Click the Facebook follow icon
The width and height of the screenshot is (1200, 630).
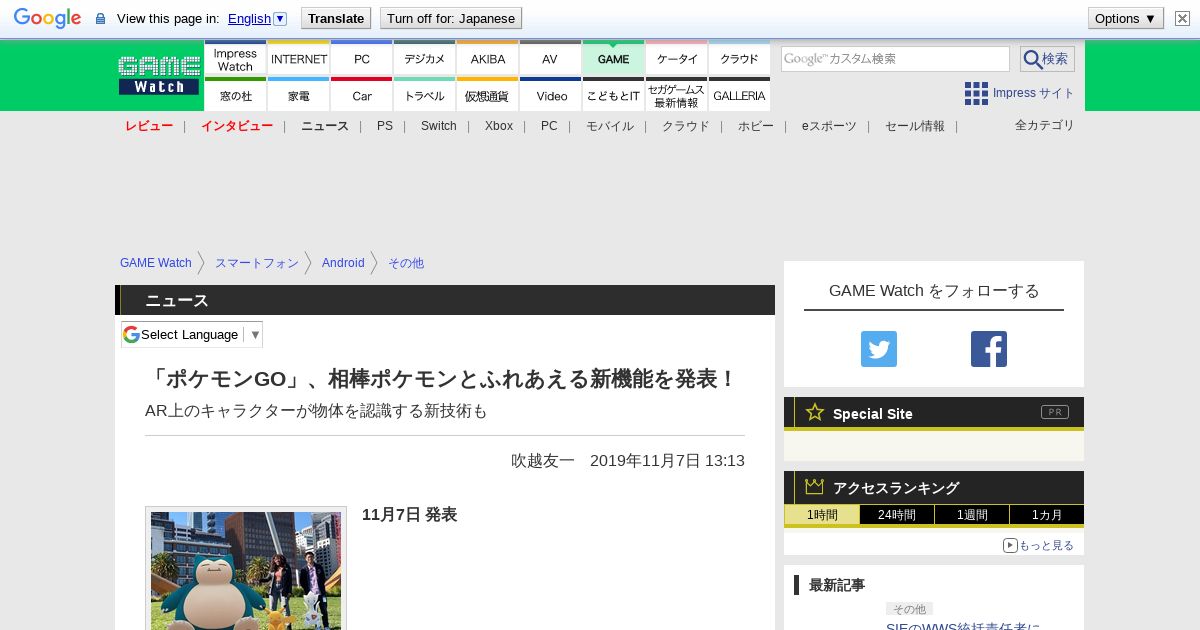tap(989, 349)
